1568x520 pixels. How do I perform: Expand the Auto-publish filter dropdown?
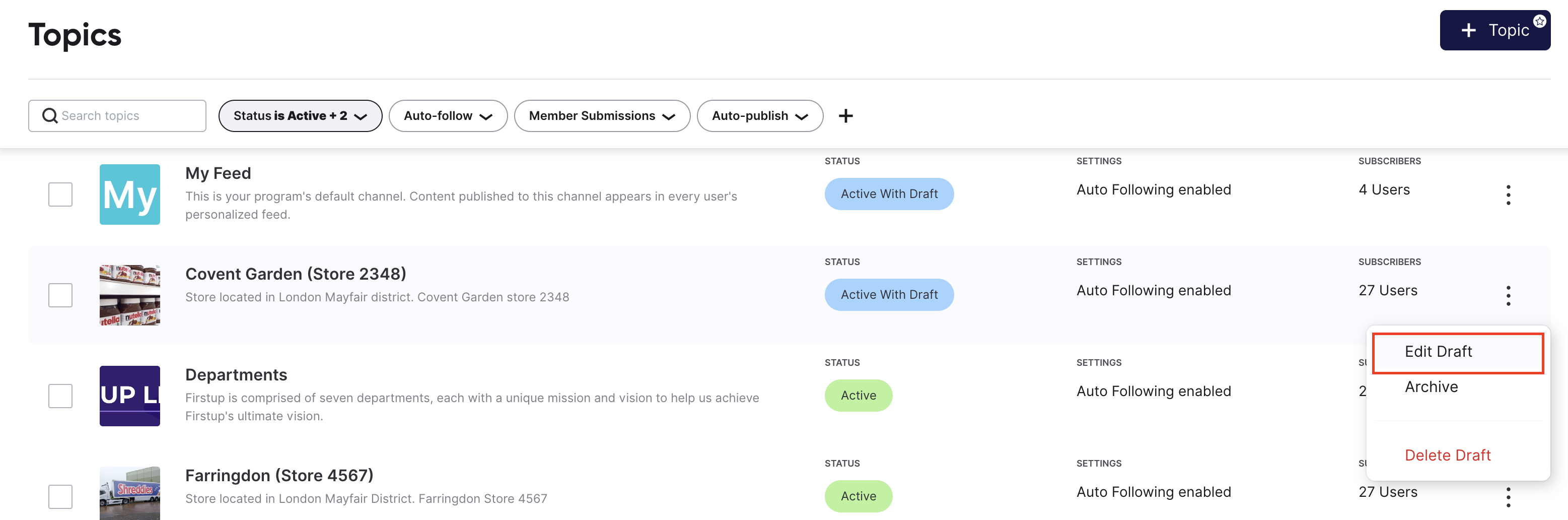coord(760,116)
